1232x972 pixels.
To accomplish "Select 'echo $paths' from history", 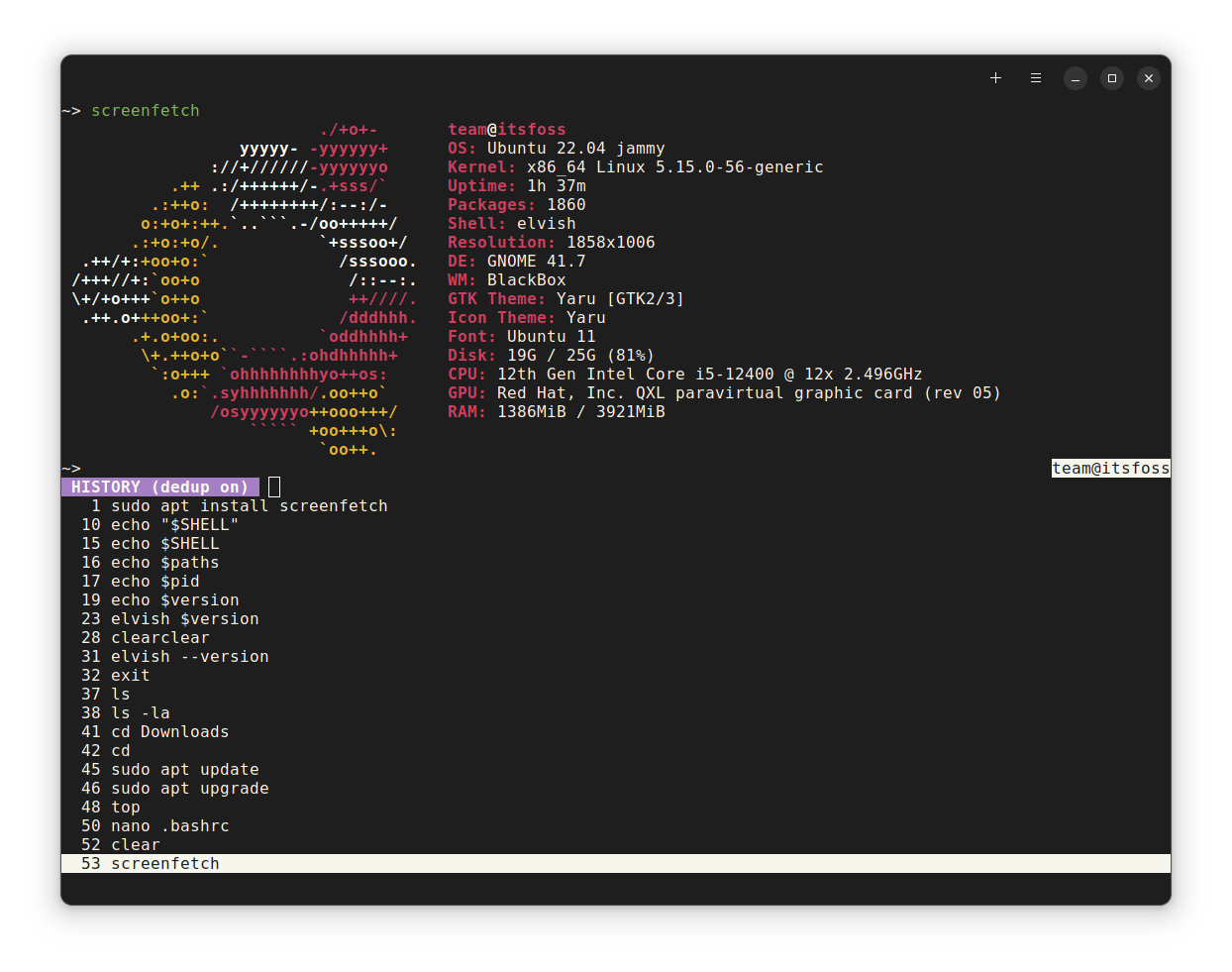I will click(x=164, y=563).
